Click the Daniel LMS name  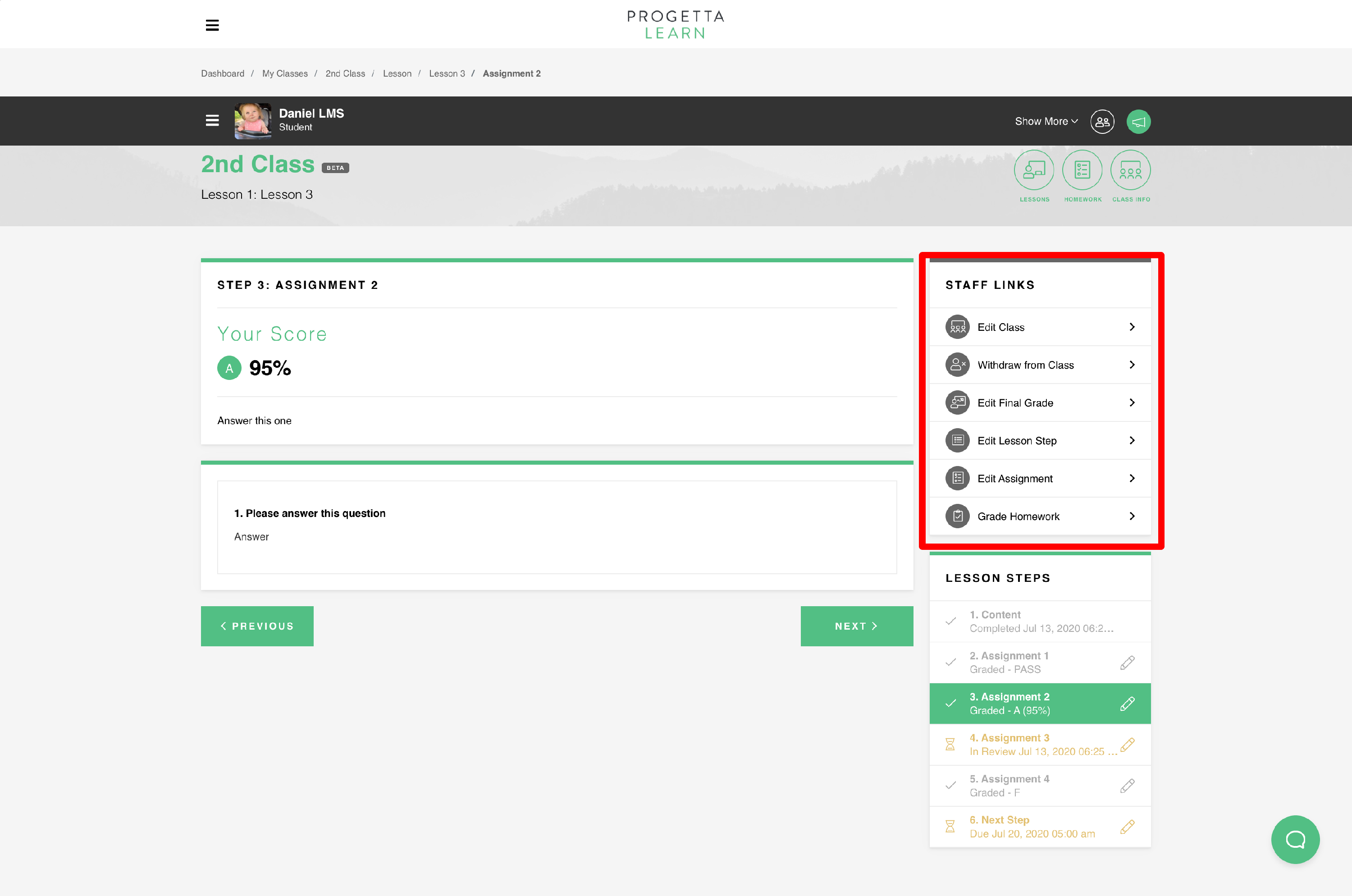[311, 113]
